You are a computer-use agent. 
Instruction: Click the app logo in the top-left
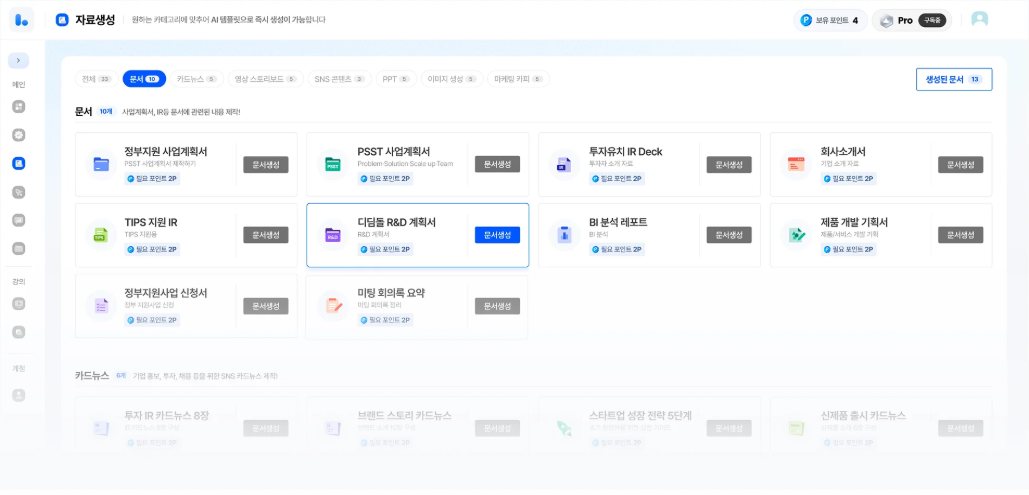tap(22, 20)
